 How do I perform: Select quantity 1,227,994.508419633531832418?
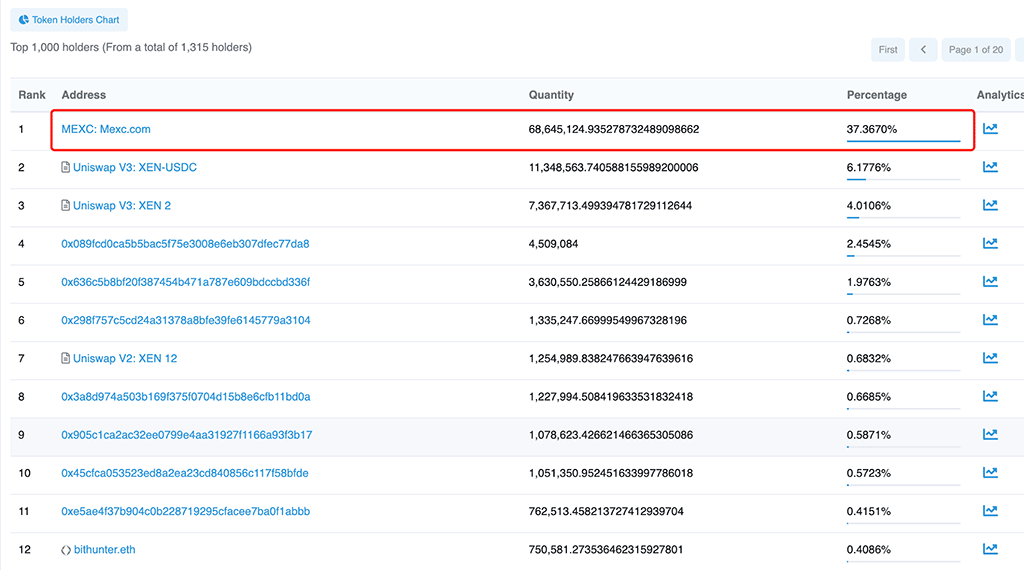[x=611, y=396]
